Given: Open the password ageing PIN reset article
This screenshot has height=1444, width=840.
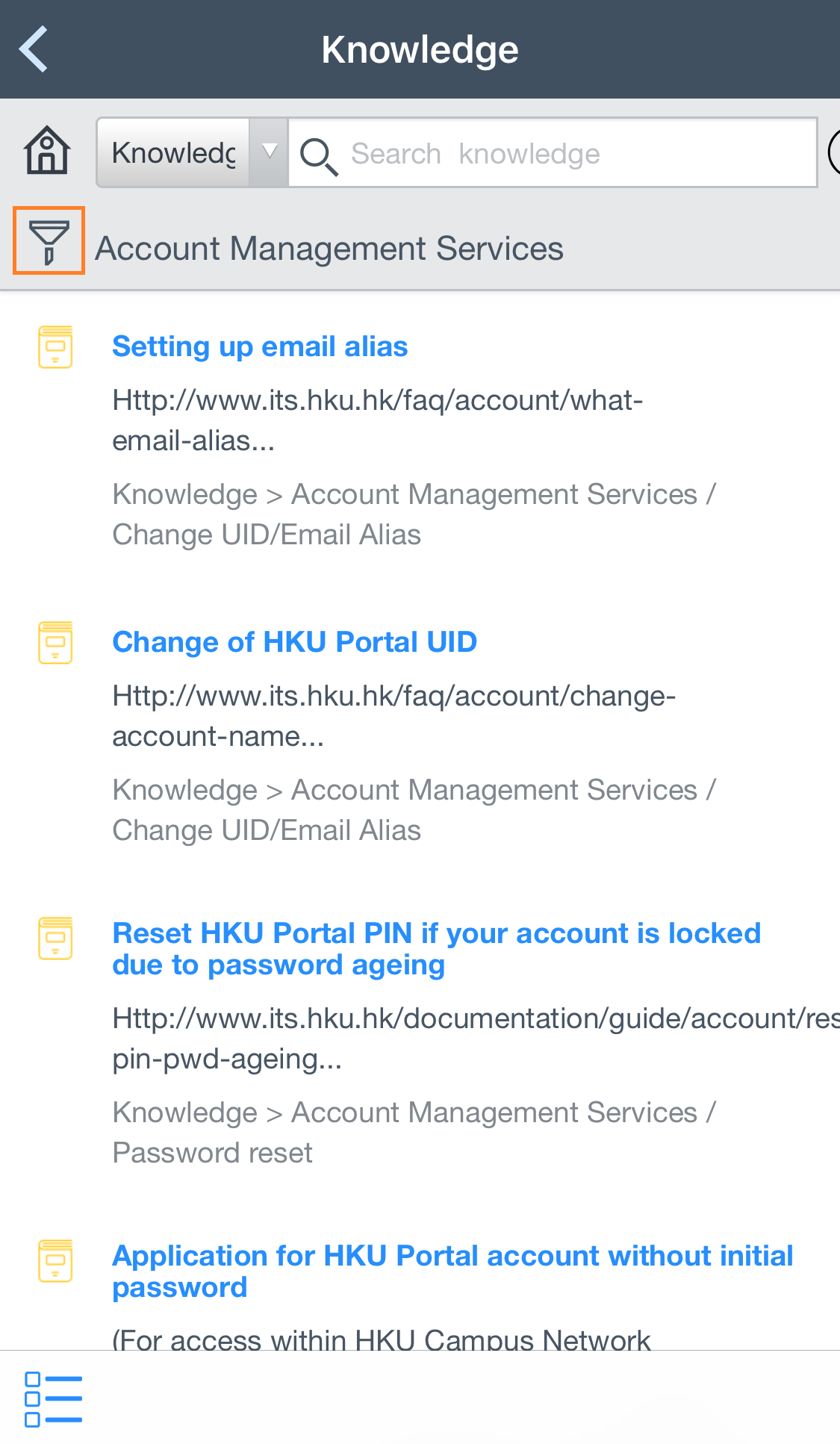Looking at the screenshot, I should click(x=437, y=948).
